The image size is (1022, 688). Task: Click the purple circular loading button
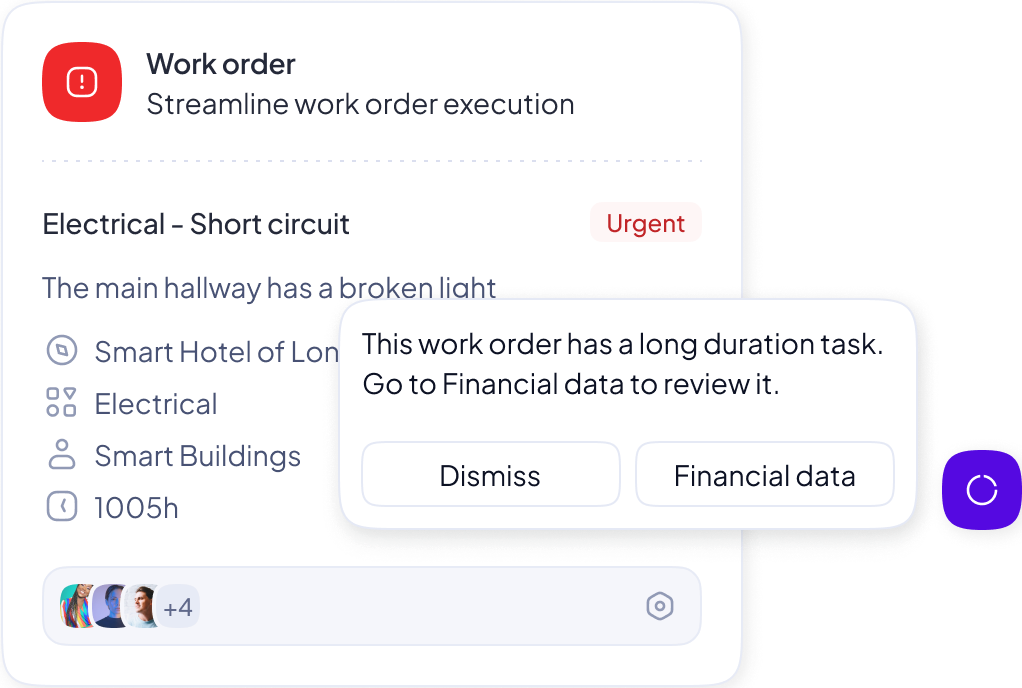(x=981, y=489)
